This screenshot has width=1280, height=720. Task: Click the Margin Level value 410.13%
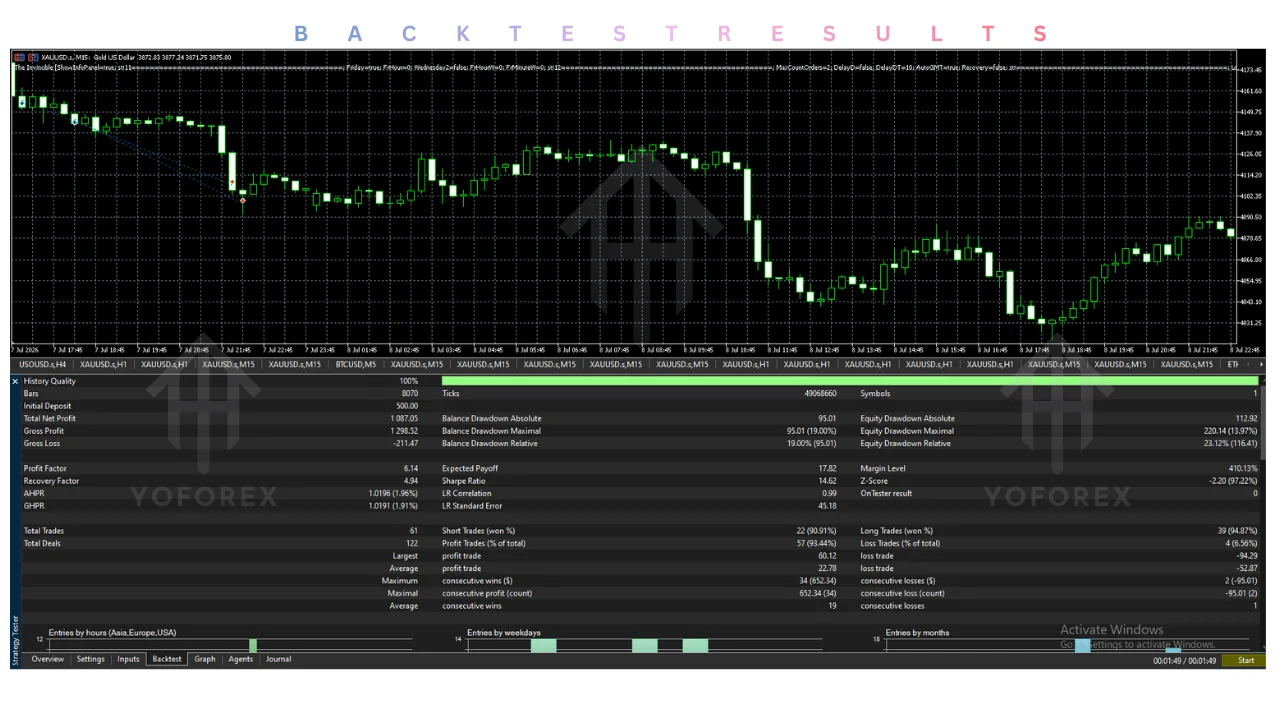pyautogui.click(x=1243, y=468)
